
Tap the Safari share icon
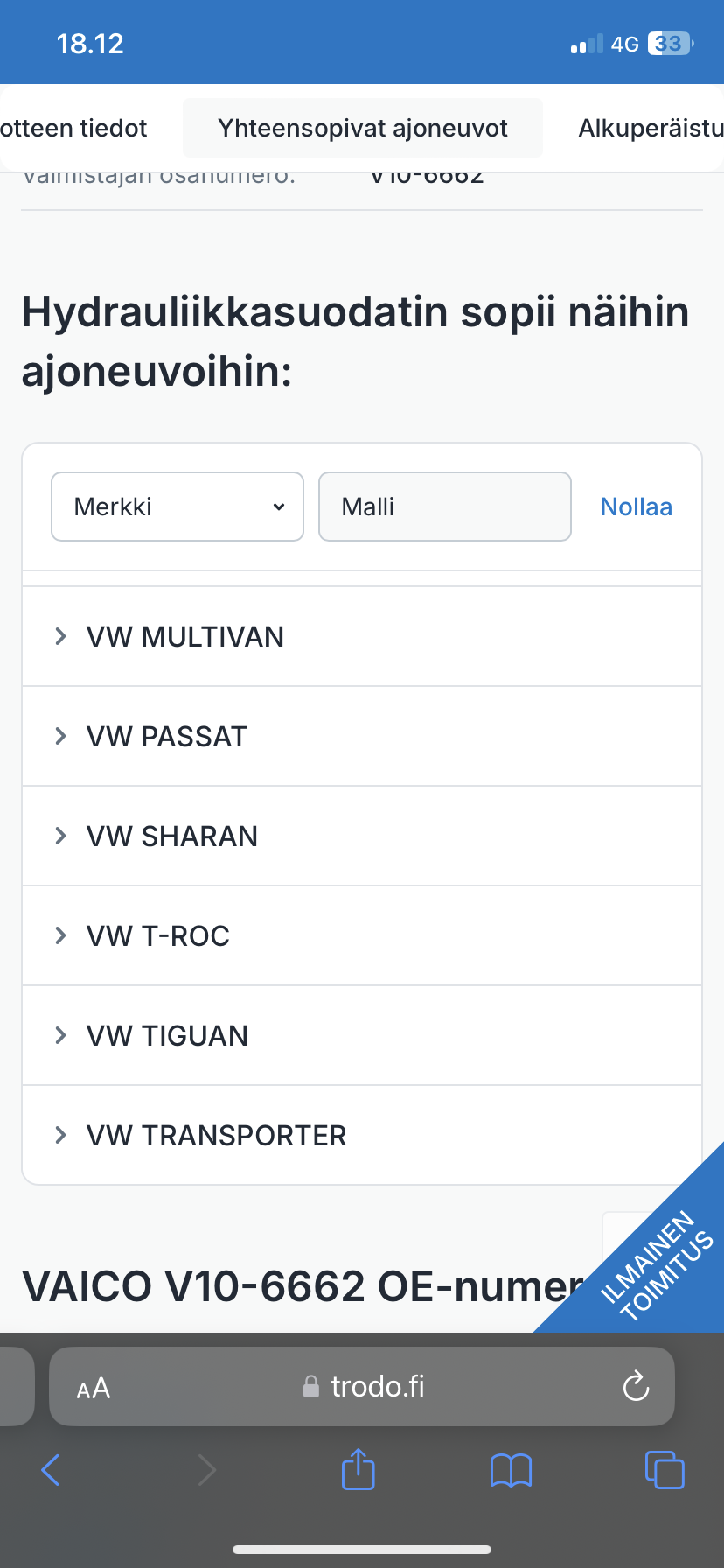[x=358, y=1469]
